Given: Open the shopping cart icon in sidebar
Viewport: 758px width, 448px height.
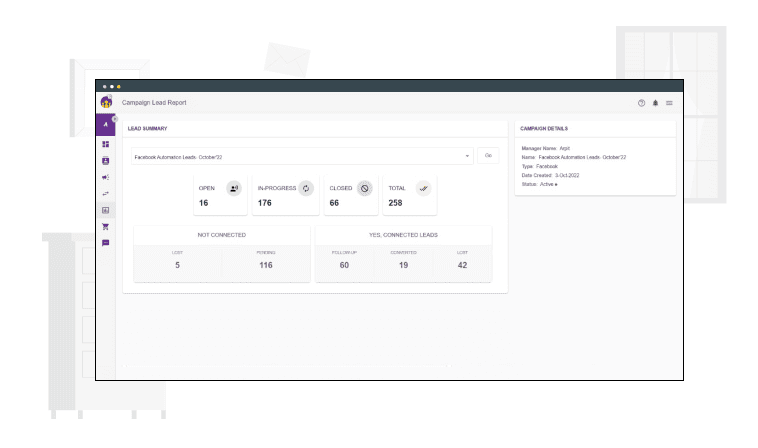Looking at the screenshot, I should coord(106,228).
